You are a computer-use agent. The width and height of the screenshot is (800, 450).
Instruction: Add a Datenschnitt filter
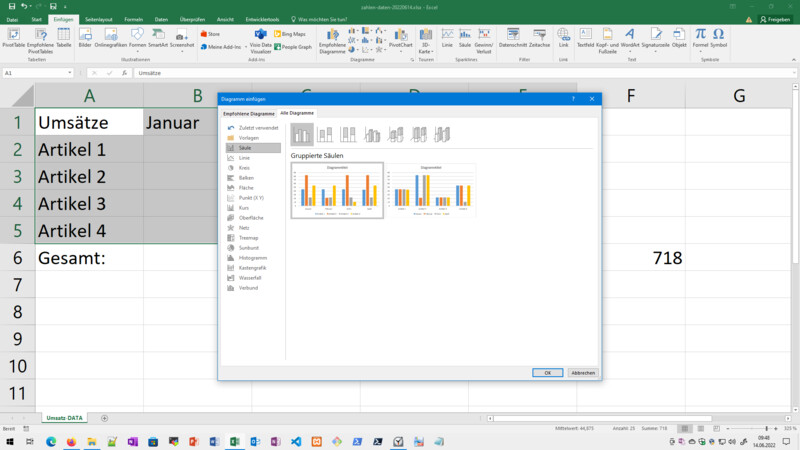pos(513,38)
